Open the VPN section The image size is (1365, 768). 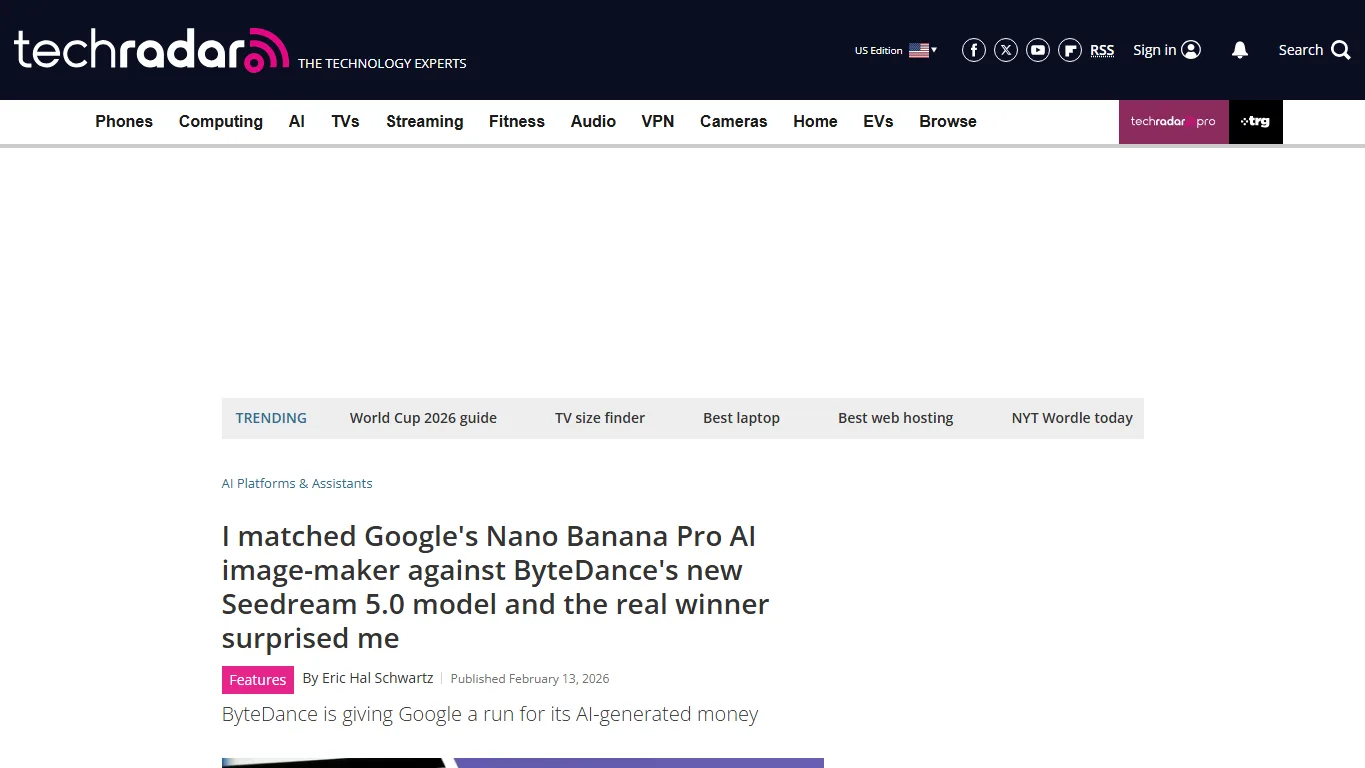(x=658, y=122)
